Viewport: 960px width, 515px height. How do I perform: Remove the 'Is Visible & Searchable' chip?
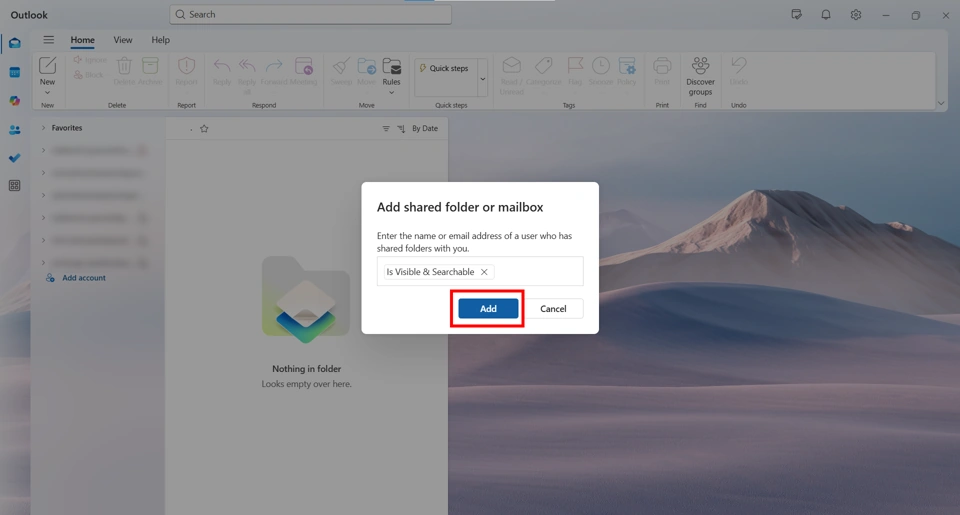[x=484, y=272]
